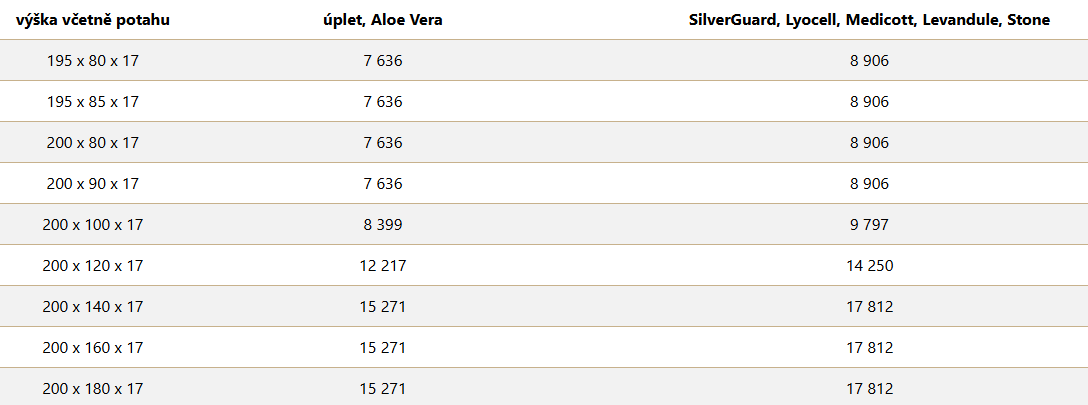Select the 200 x 90 x 17 size cell
1088x405 pixels.
(93, 184)
